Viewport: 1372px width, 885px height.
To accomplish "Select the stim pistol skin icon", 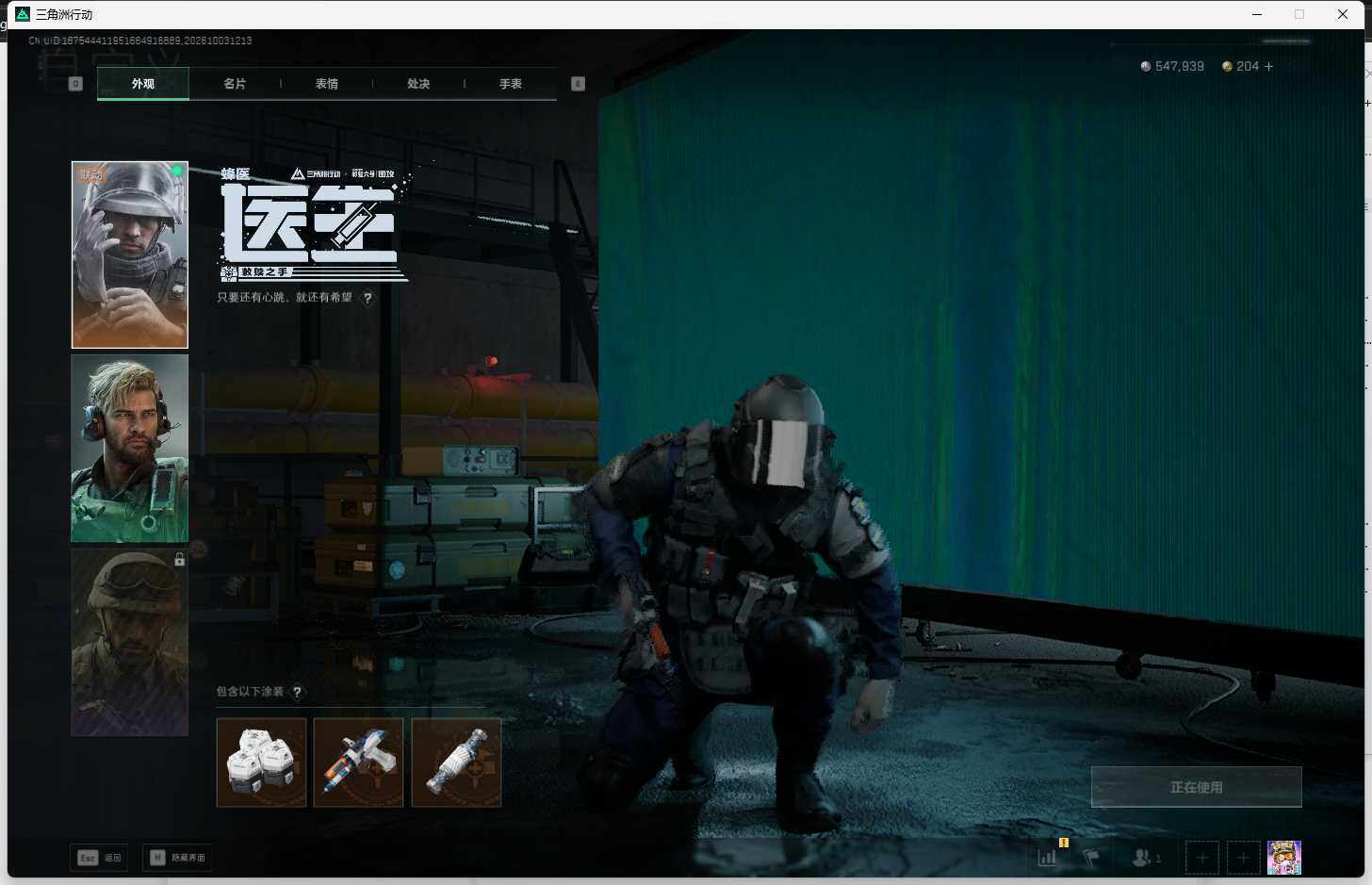I will (x=358, y=762).
